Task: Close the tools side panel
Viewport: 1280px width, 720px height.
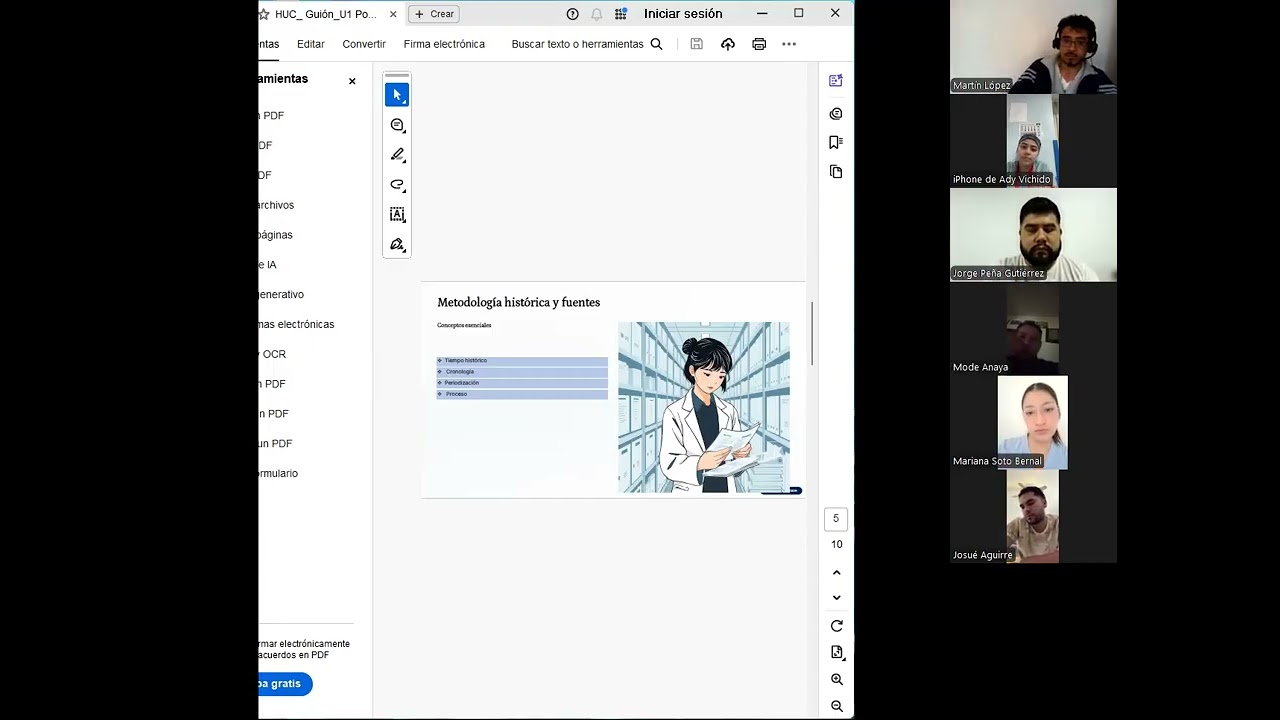Action: [x=352, y=81]
